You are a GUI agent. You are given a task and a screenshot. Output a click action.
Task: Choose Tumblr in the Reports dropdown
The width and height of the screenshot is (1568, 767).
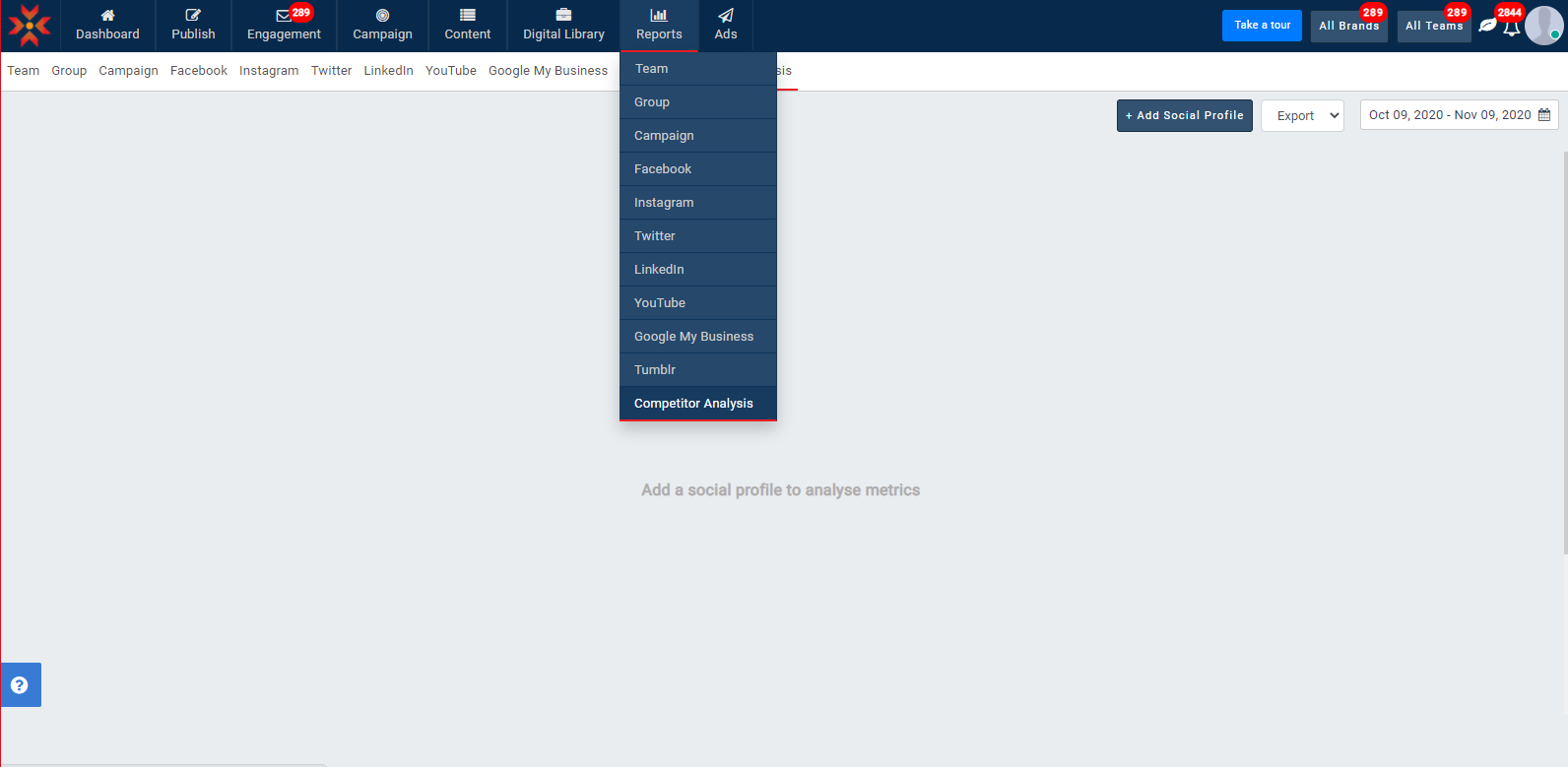click(x=655, y=370)
